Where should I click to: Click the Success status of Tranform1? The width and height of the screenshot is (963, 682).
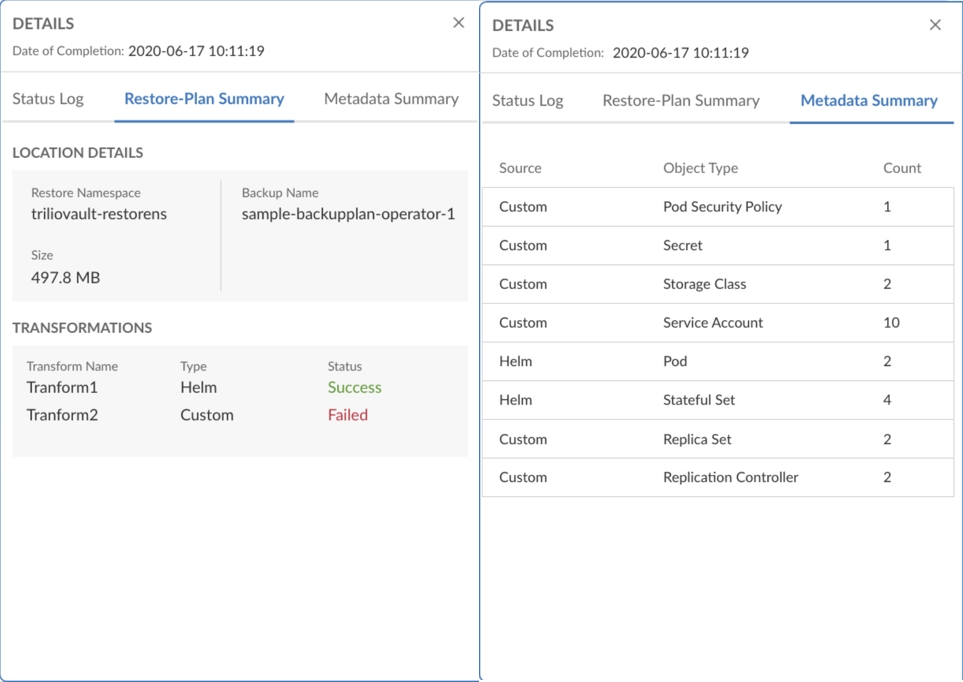click(354, 387)
